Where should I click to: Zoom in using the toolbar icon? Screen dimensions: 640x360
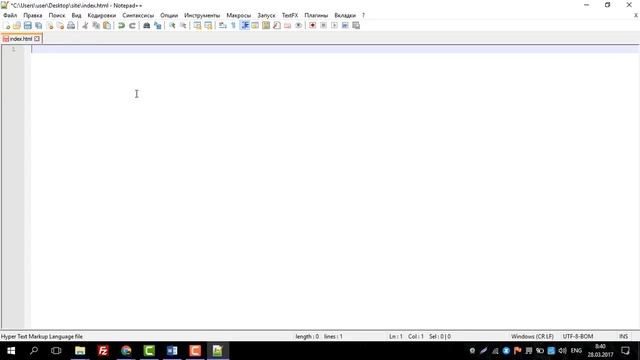coord(172,25)
